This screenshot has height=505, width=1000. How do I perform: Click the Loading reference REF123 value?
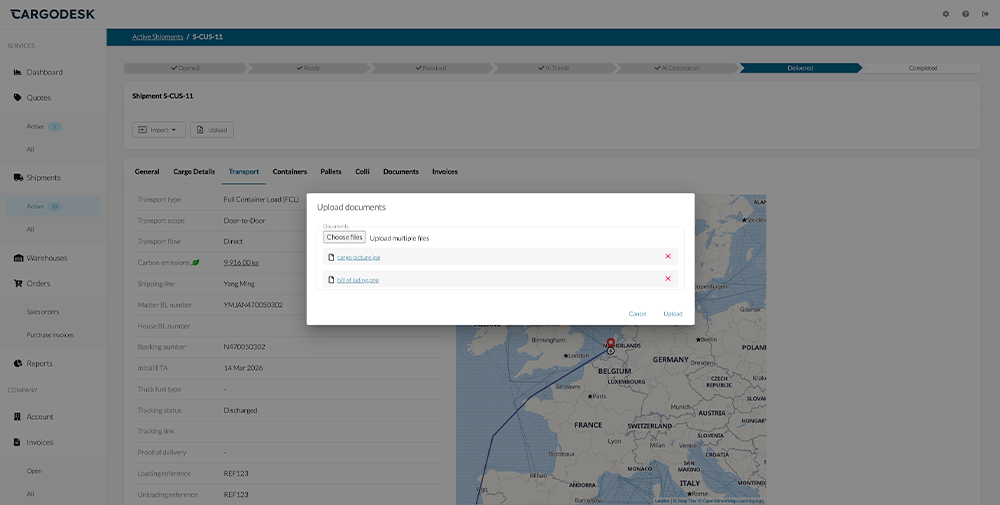pos(236,473)
